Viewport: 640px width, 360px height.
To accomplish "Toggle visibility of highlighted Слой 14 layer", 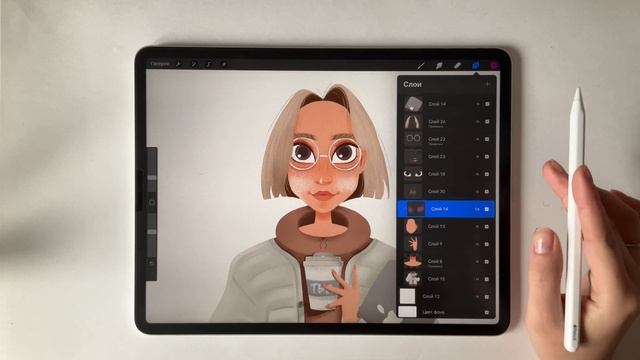I will click(487, 209).
